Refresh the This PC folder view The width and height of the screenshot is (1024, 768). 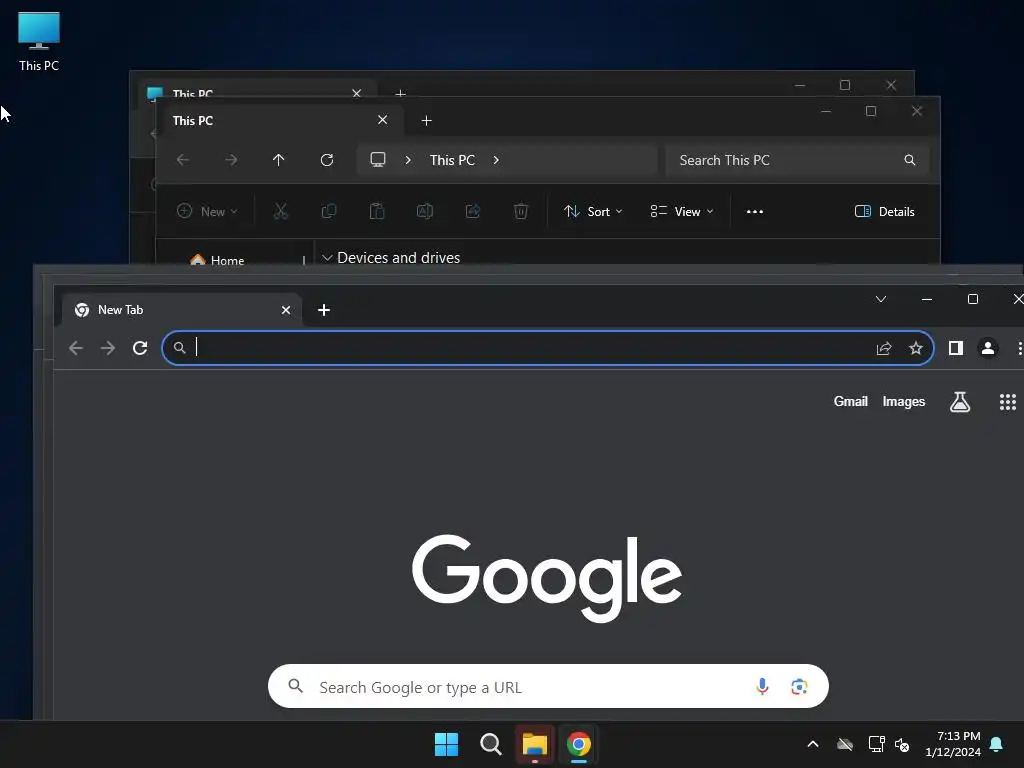(327, 160)
